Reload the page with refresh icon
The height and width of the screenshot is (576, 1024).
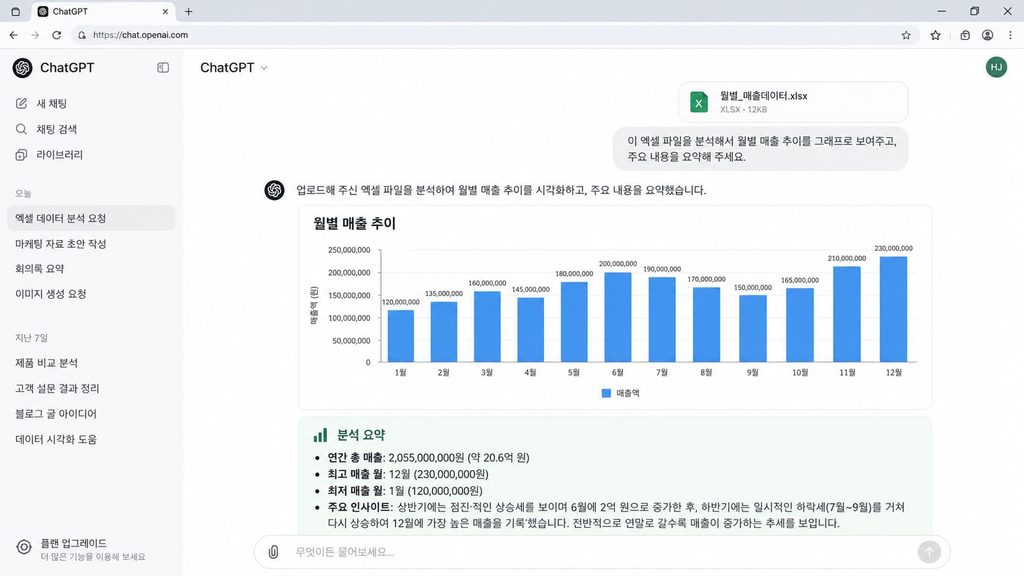point(57,35)
